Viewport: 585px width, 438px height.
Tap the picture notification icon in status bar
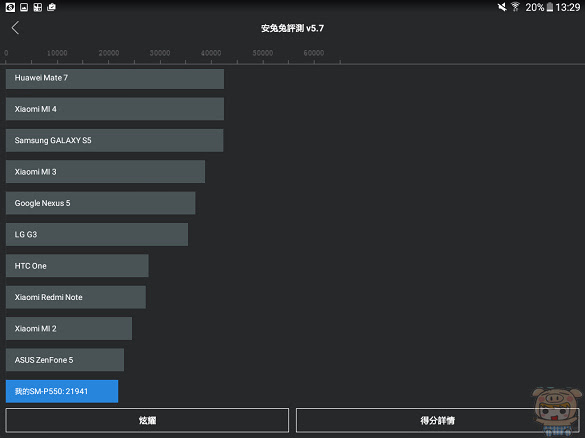click(24, 7)
